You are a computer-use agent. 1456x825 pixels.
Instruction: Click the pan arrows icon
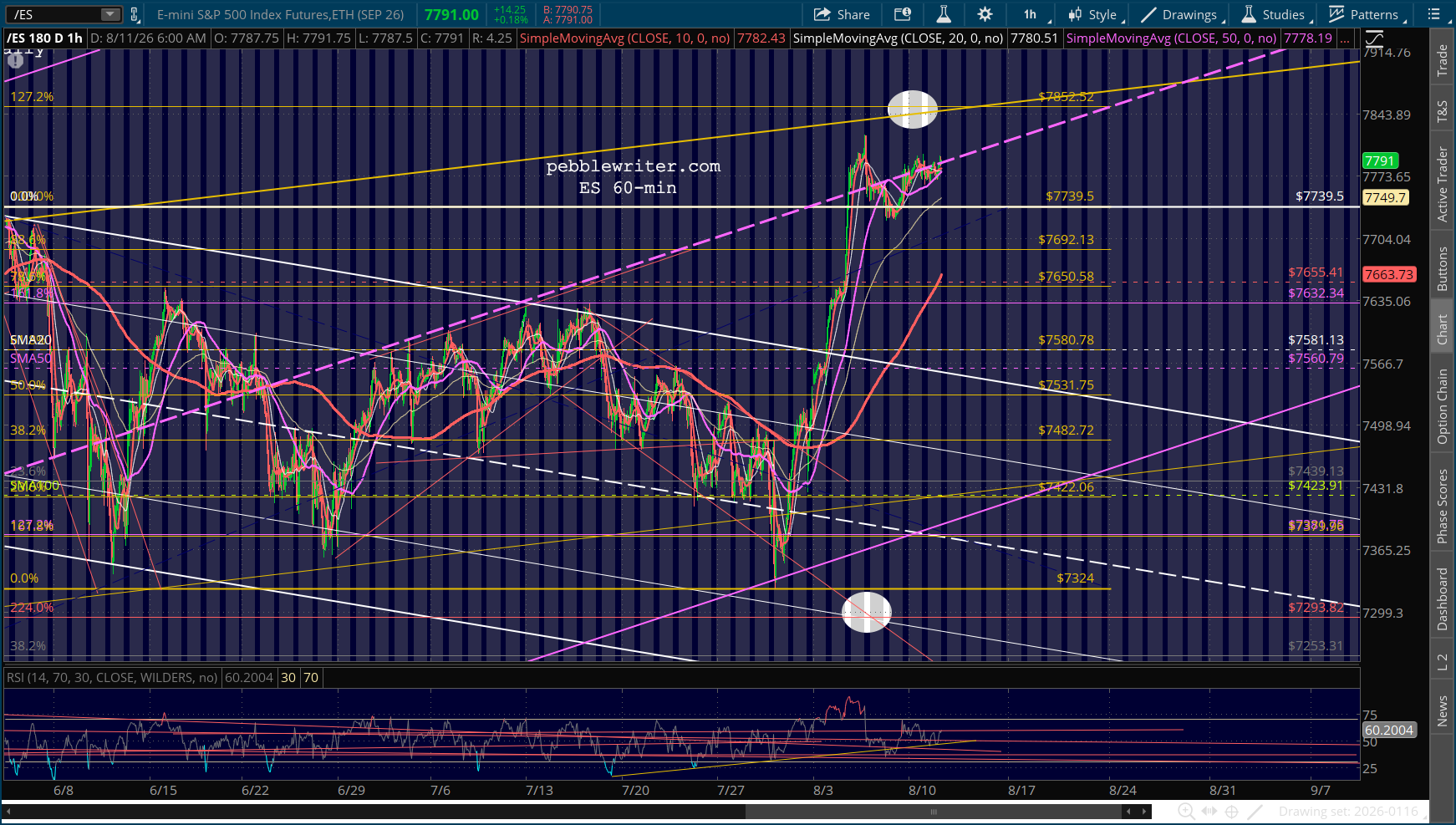click(x=1209, y=812)
